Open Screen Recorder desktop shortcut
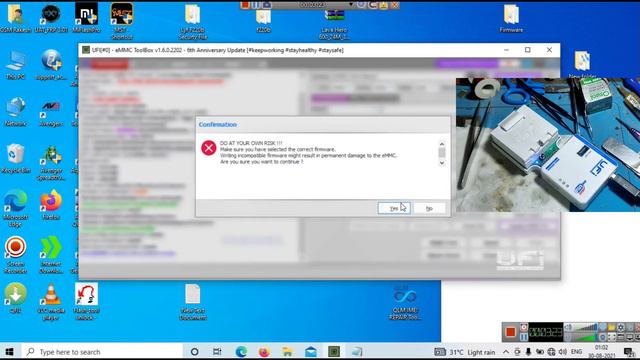640x360 pixels. (x=16, y=255)
